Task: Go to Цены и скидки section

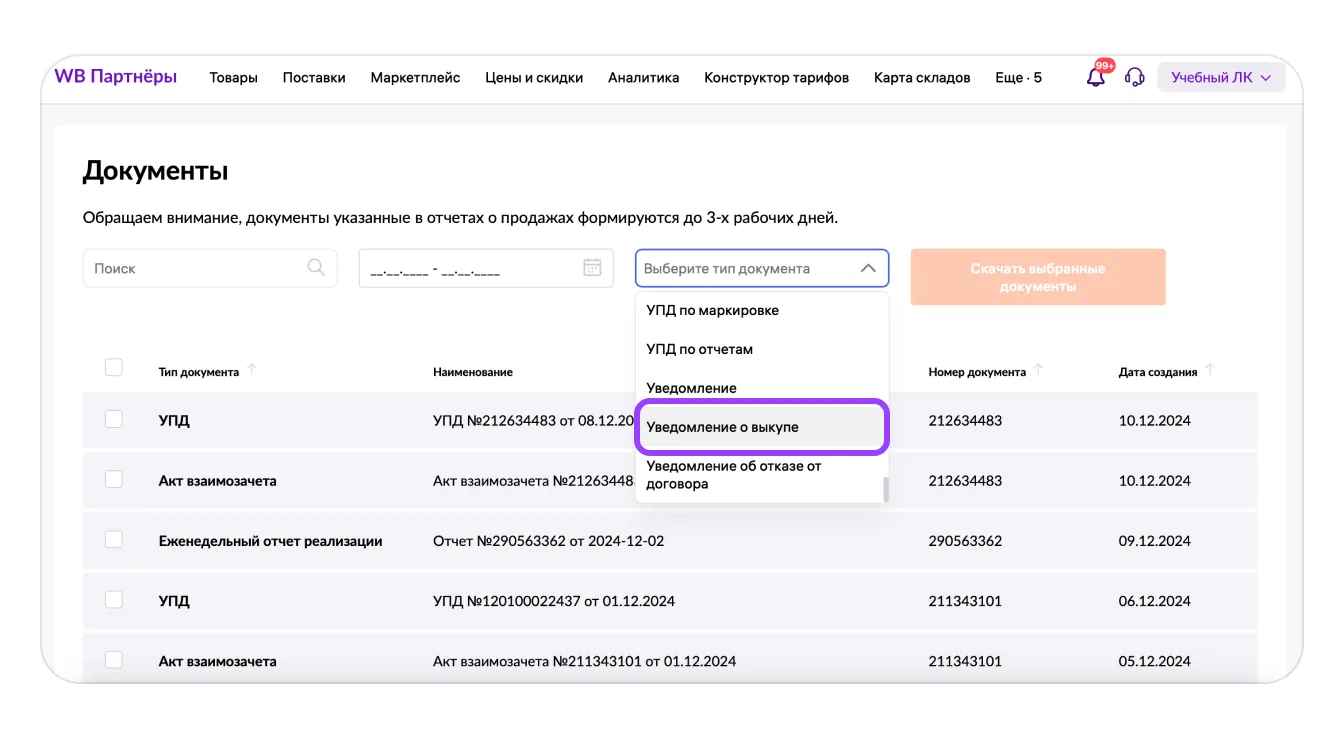Action: pos(534,78)
